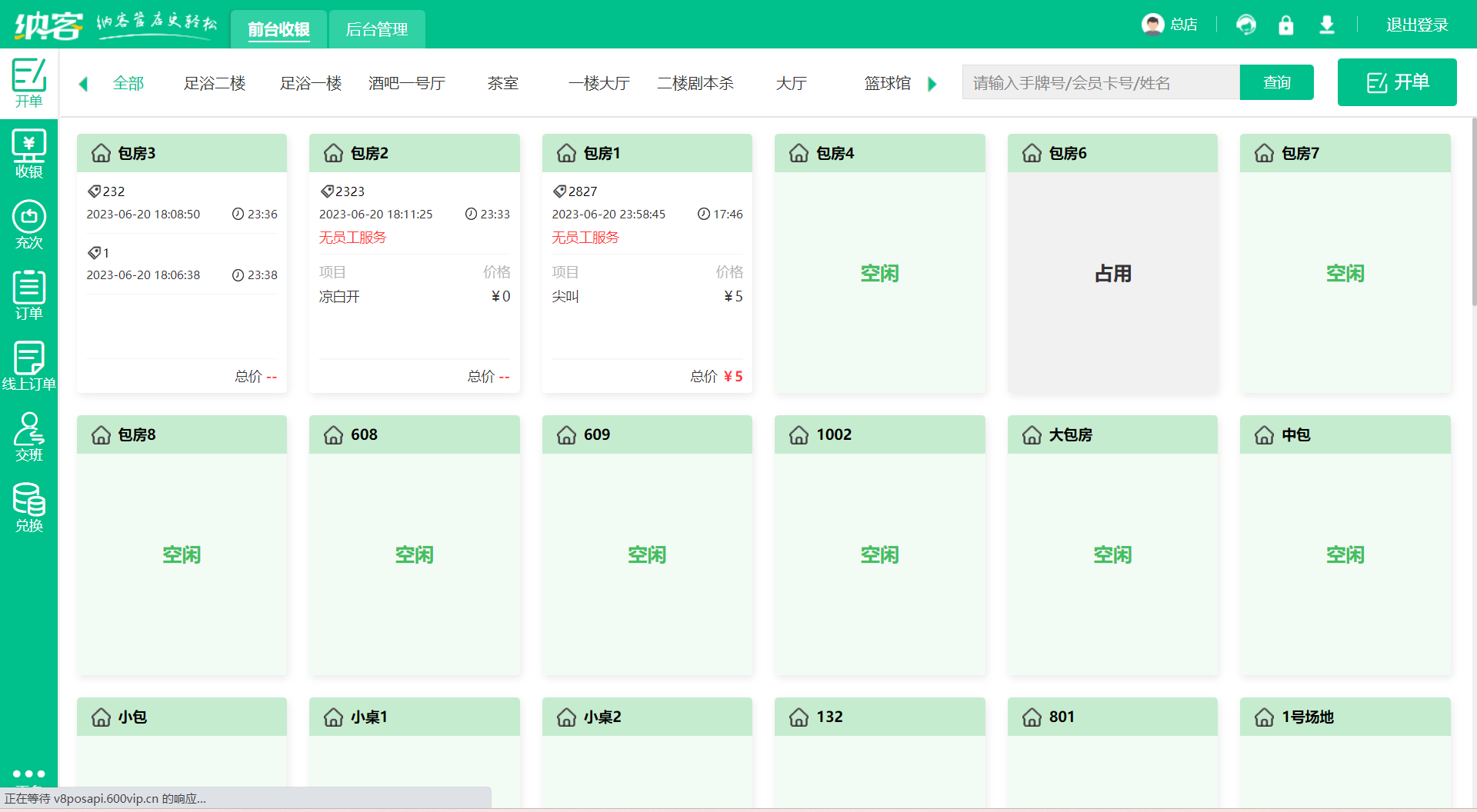Click 退出登录 to log out
Image resolution: width=1477 pixels, height=812 pixels.
(x=1418, y=24)
